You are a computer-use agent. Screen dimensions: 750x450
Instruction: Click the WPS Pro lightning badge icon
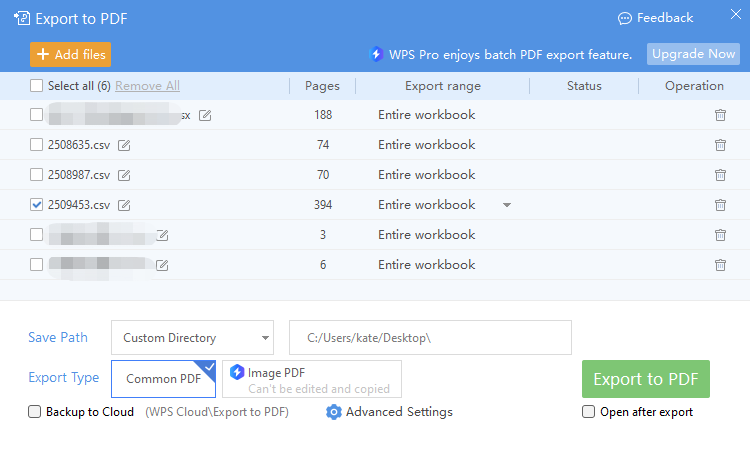377,54
